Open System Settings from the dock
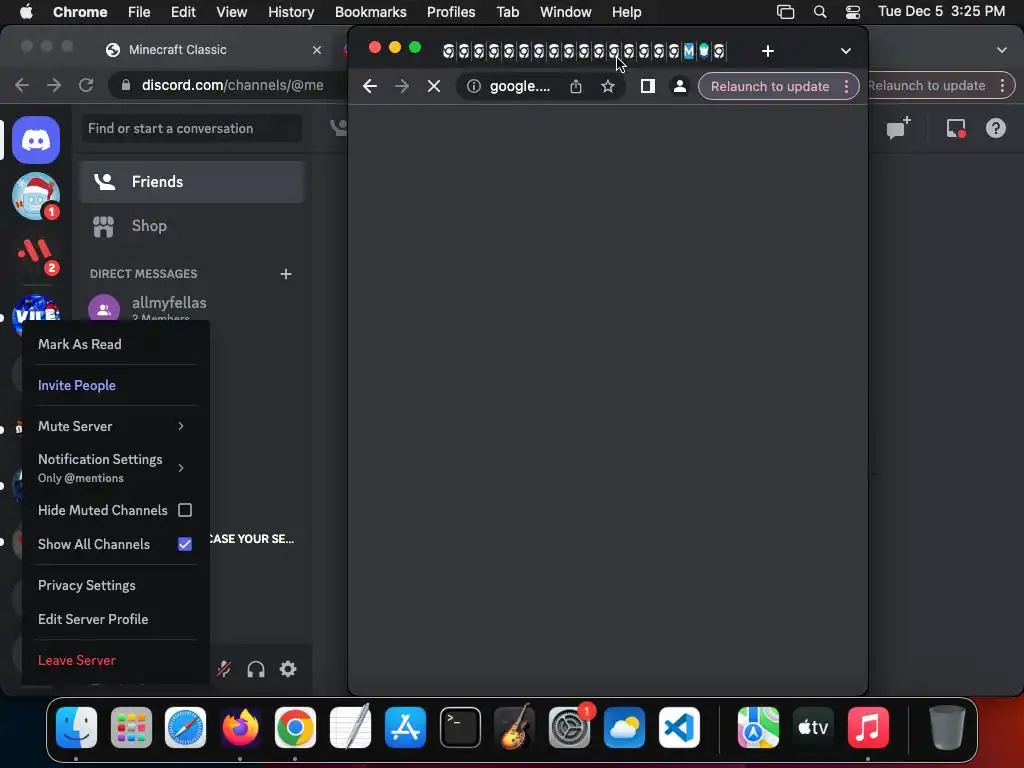Viewport: 1024px width, 768px height. (569, 727)
